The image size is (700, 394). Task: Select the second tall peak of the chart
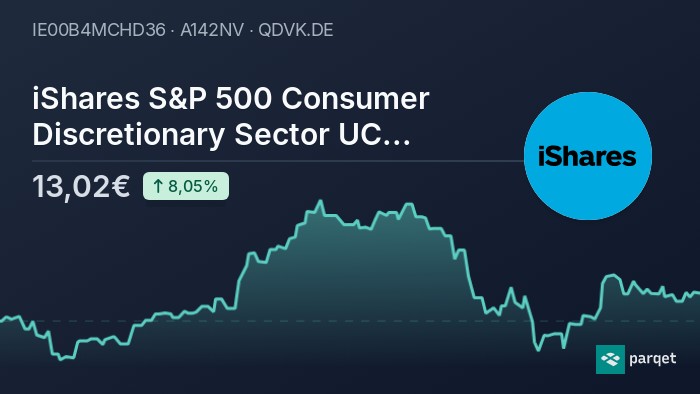pyautogui.click(x=408, y=206)
